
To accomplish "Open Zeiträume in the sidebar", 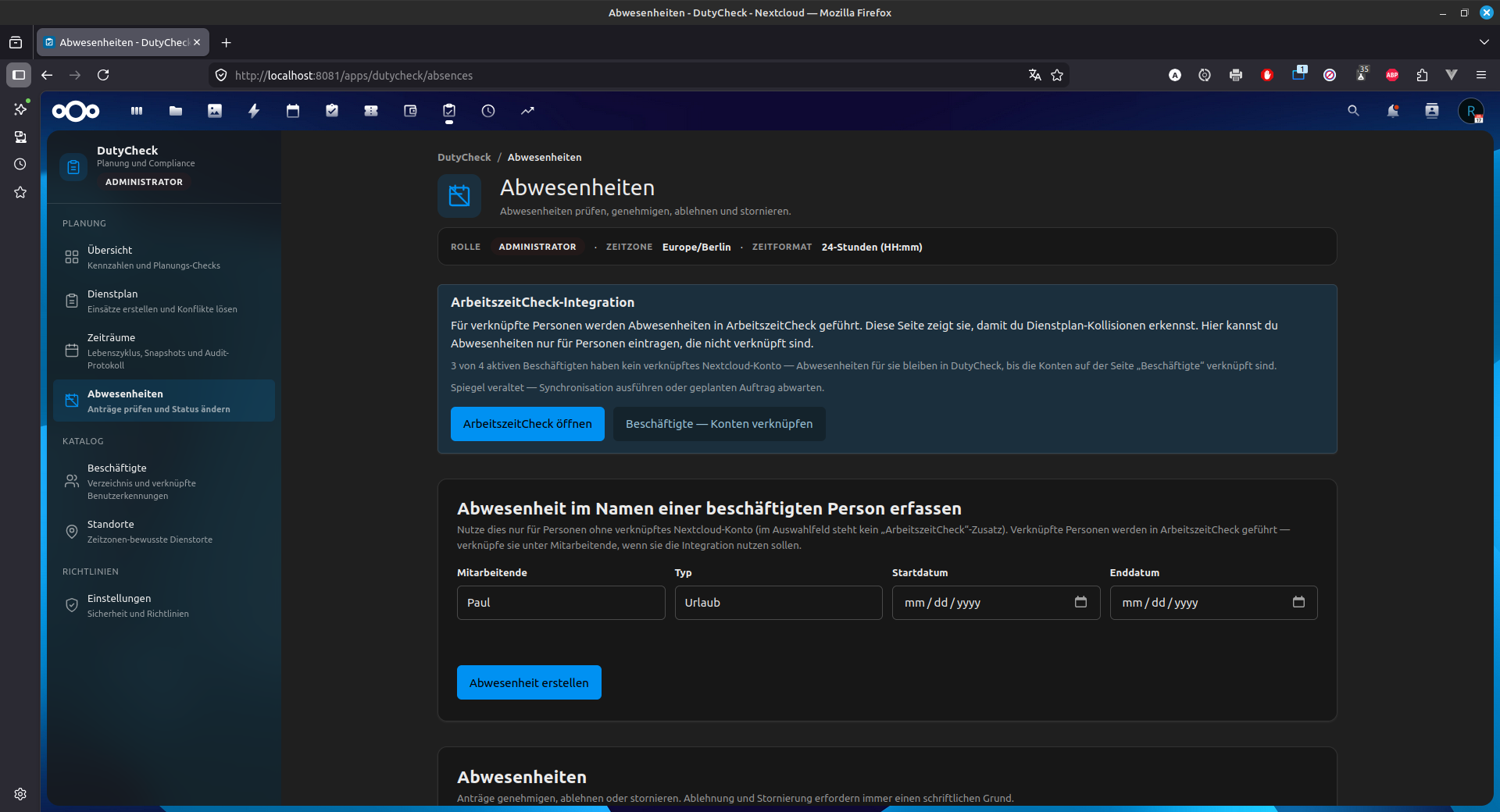I will [x=164, y=351].
